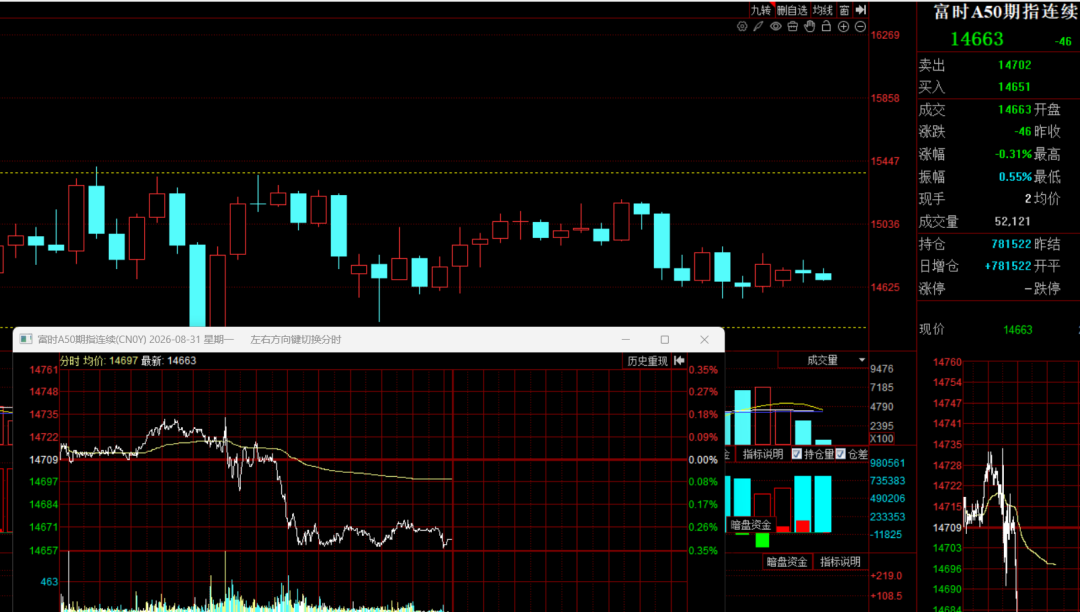
Task: Click the -11825 axis label
Action: [886, 534]
